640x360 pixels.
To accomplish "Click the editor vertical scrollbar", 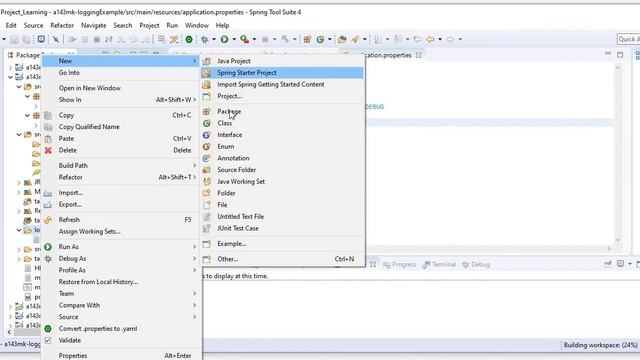I will tap(618, 154).
